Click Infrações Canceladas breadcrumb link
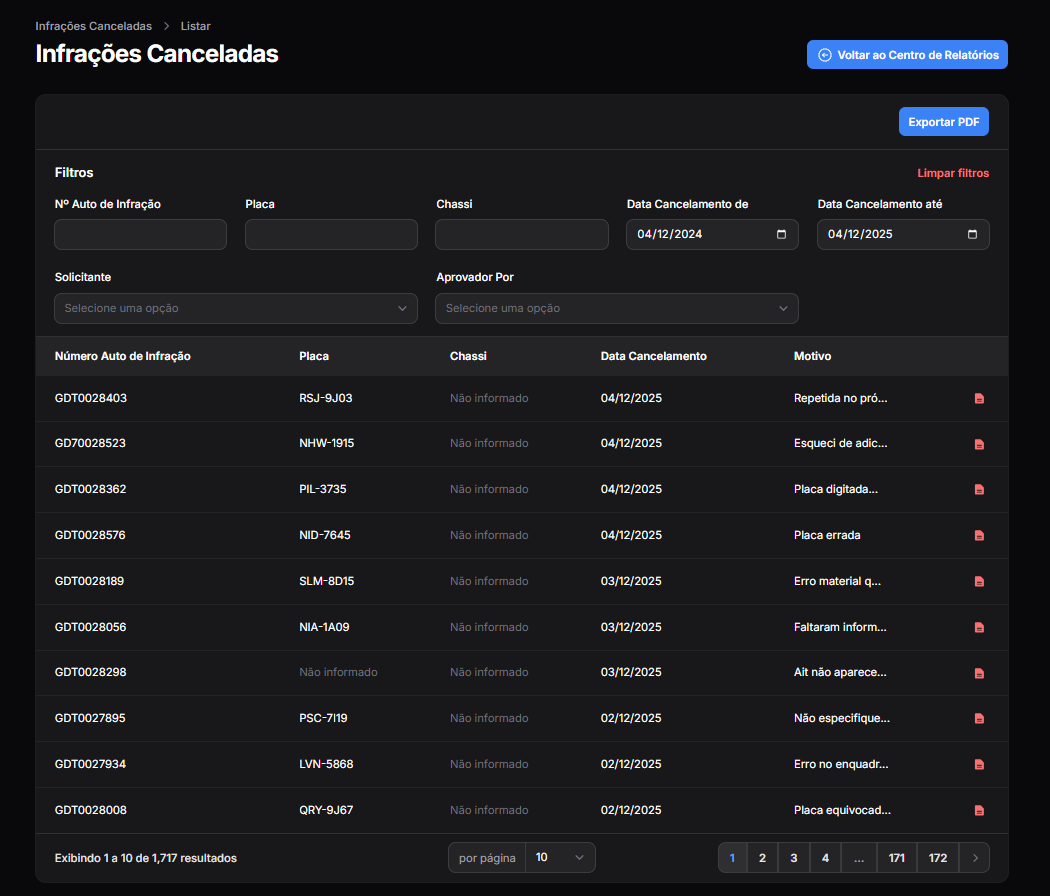The image size is (1050, 896). point(93,26)
